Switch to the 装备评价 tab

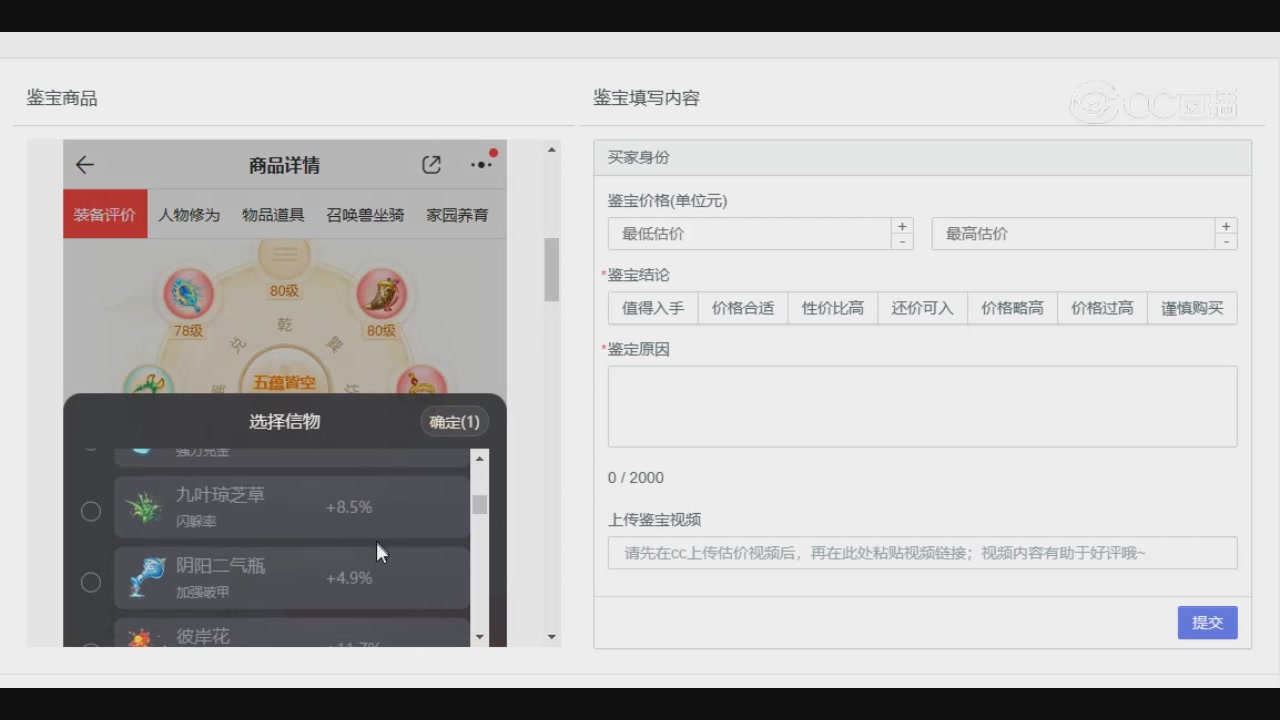point(105,214)
